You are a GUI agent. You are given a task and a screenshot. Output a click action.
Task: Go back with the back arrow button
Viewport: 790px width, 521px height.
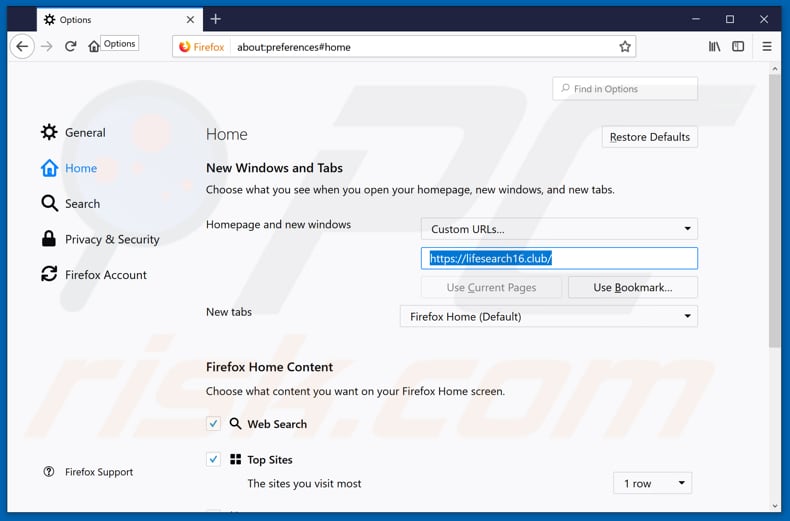22,47
